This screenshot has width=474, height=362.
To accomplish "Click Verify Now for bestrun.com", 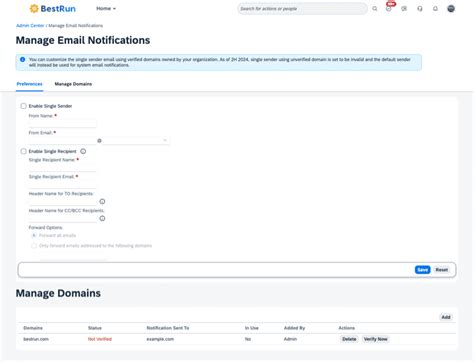I will (x=375, y=339).
